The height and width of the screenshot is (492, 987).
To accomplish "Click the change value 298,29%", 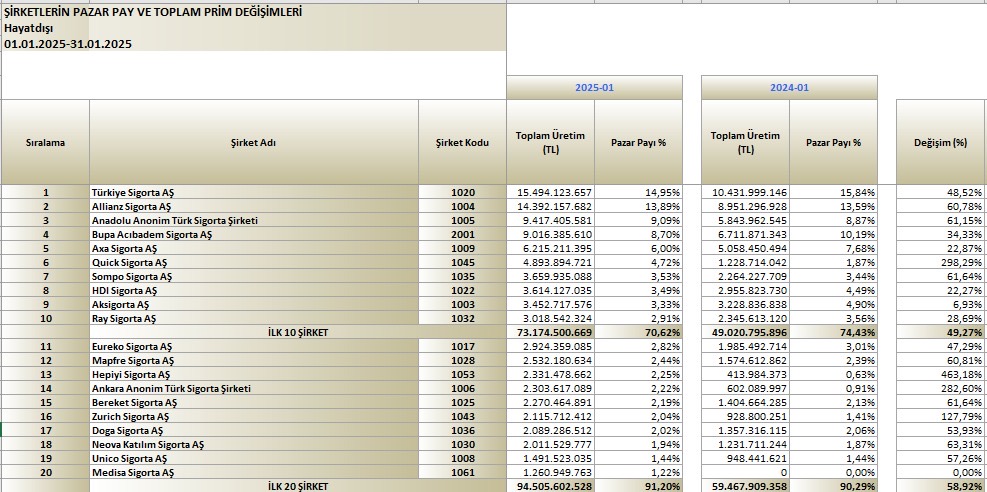I will coord(940,262).
